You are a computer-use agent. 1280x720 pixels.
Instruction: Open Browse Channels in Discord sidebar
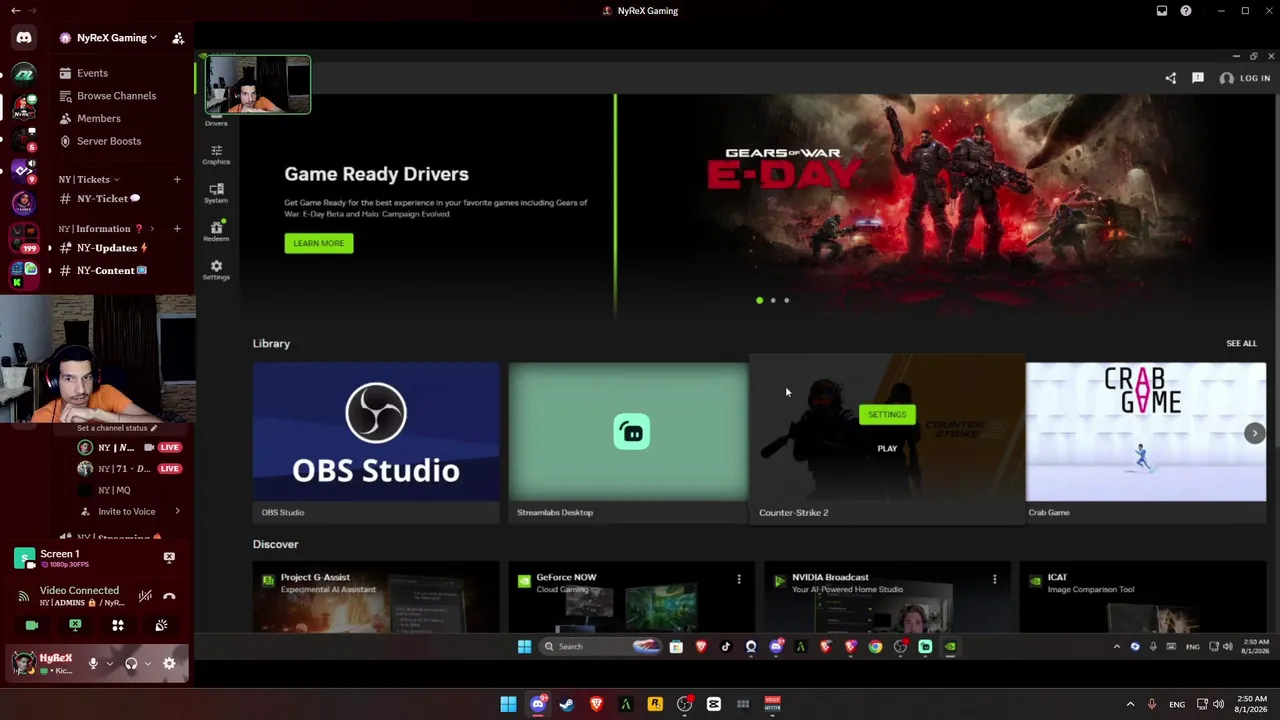[x=116, y=96]
